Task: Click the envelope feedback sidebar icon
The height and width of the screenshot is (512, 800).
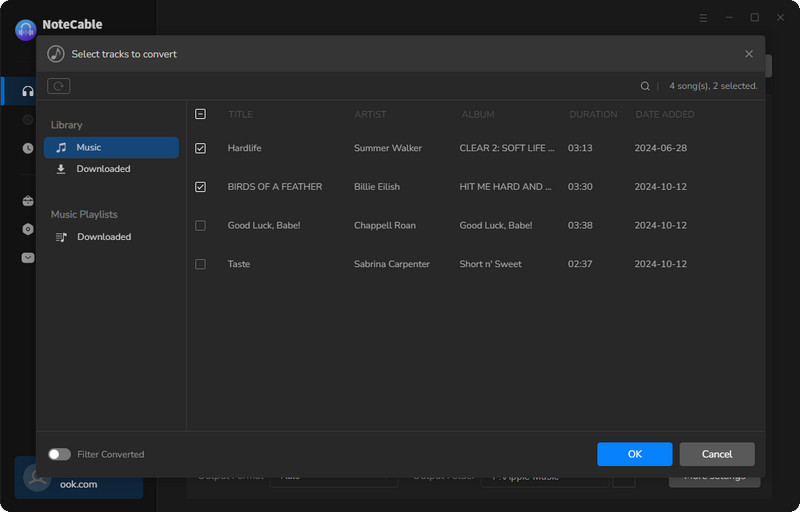Action: pos(28,258)
